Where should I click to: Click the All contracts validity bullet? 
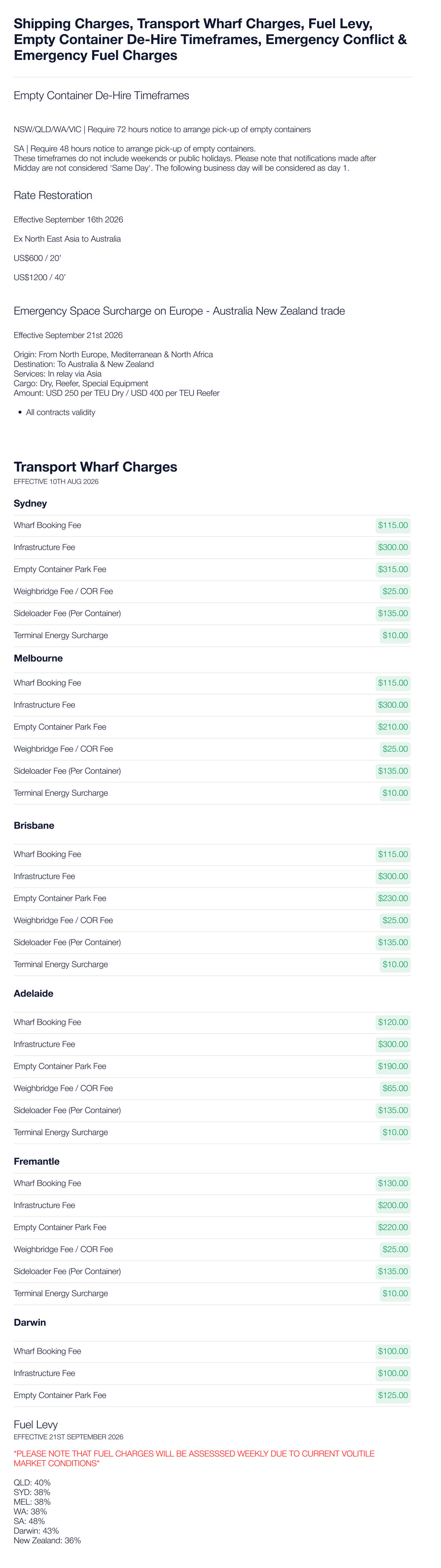pyautogui.click(x=60, y=413)
